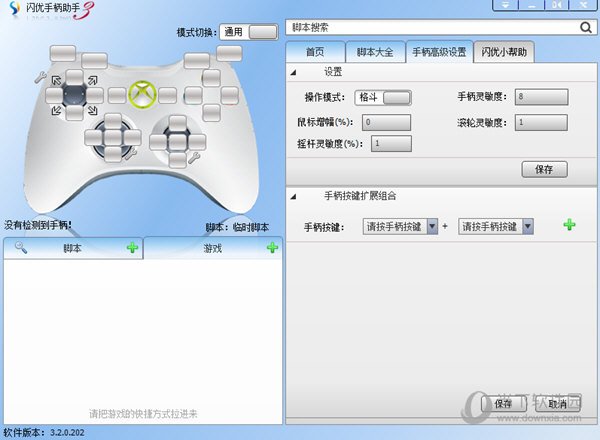The height and width of the screenshot is (440, 600).
Task: Click the wrench icon below right stick
Action: pos(194,158)
